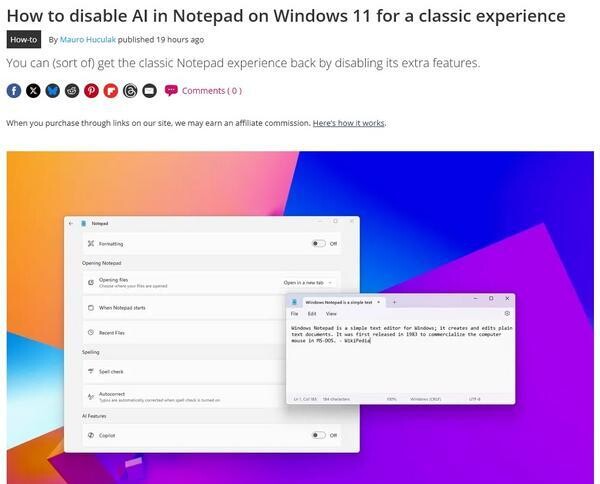Share the article on Facebook
The height and width of the screenshot is (484, 600).
tap(14, 91)
